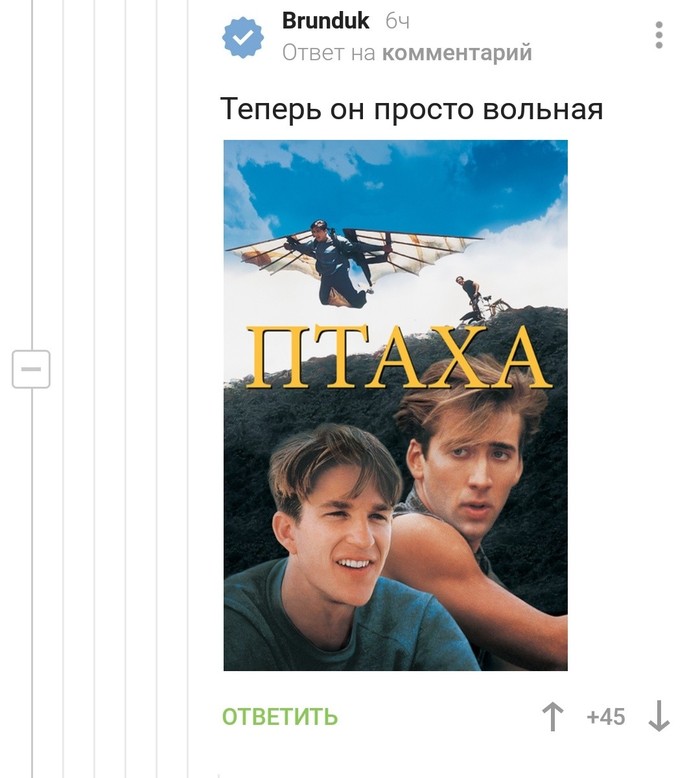Click the smiling young man in green shirt

[x=342, y=551]
